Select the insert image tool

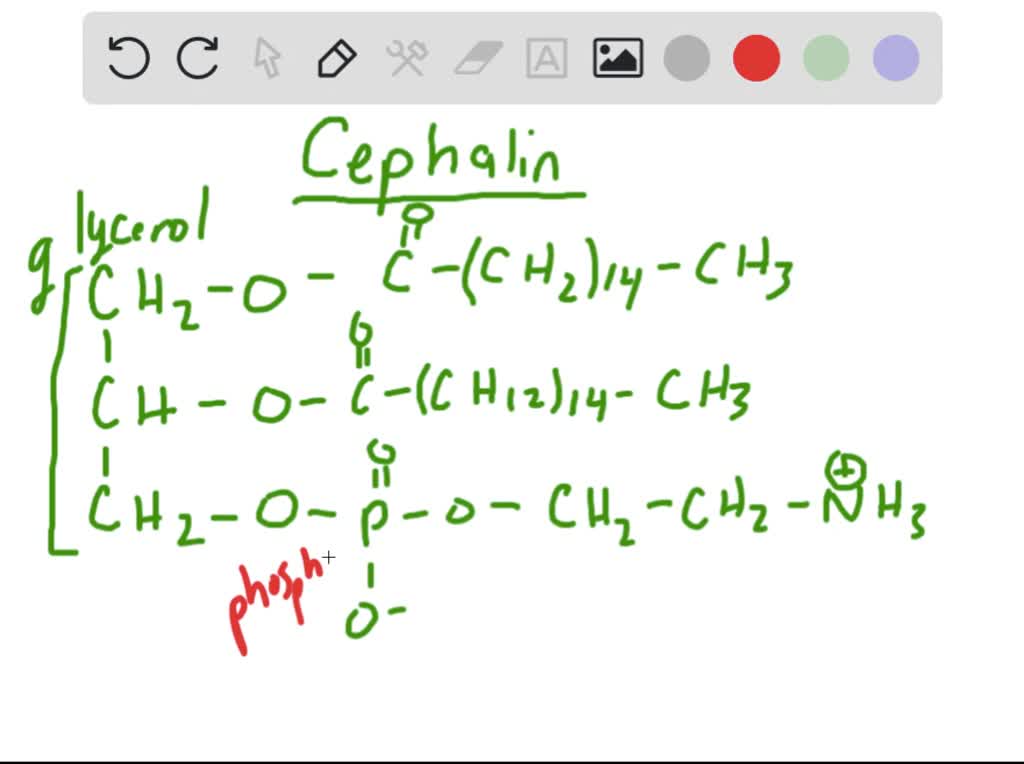pos(616,58)
